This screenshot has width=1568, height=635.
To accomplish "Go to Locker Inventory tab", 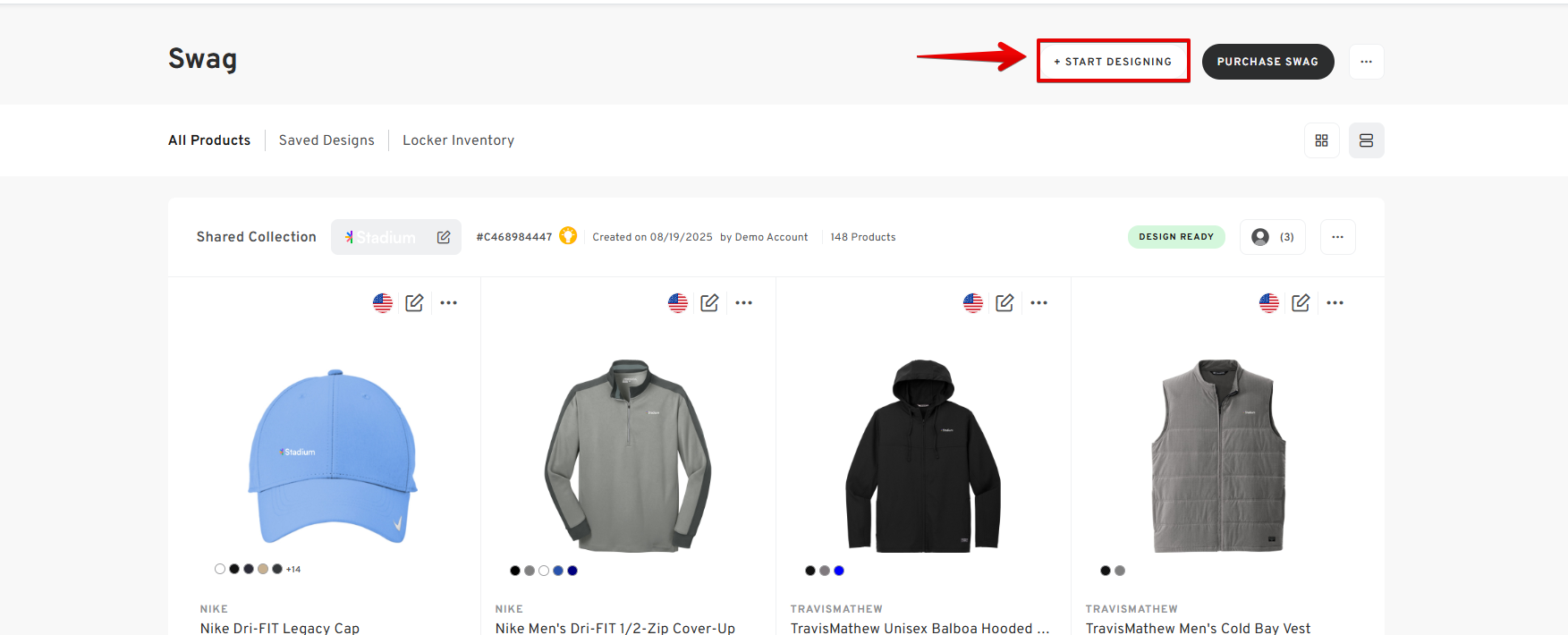I will click(x=458, y=140).
